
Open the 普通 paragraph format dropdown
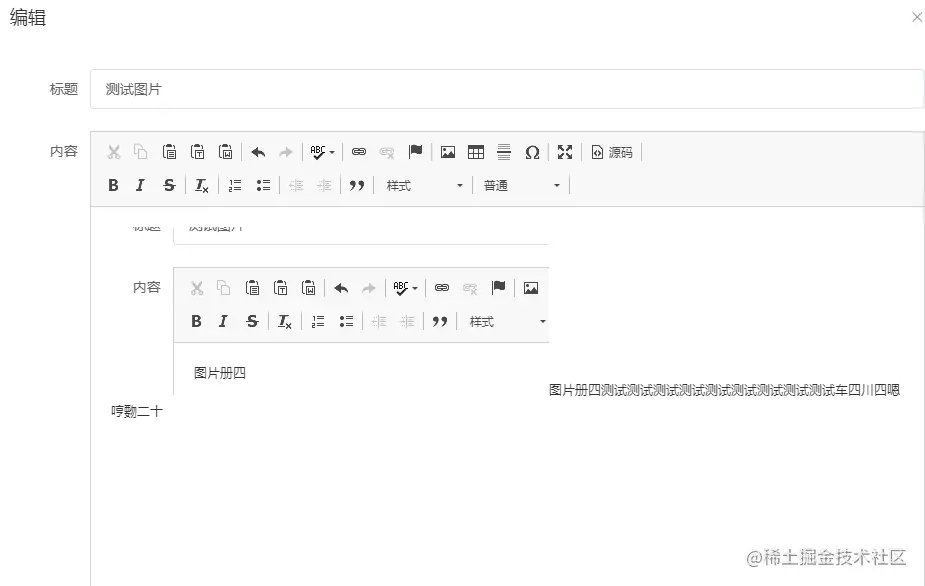(521, 185)
